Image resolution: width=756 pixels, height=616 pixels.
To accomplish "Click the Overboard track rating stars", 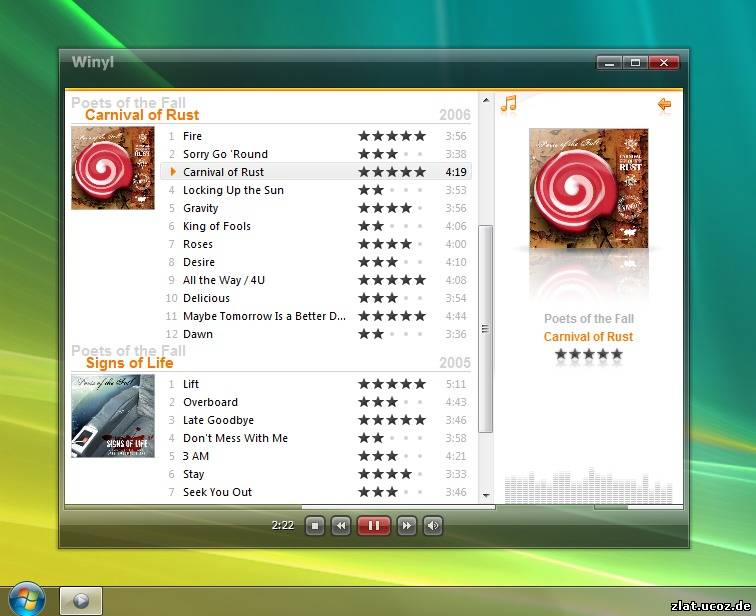I will click(x=392, y=402).
